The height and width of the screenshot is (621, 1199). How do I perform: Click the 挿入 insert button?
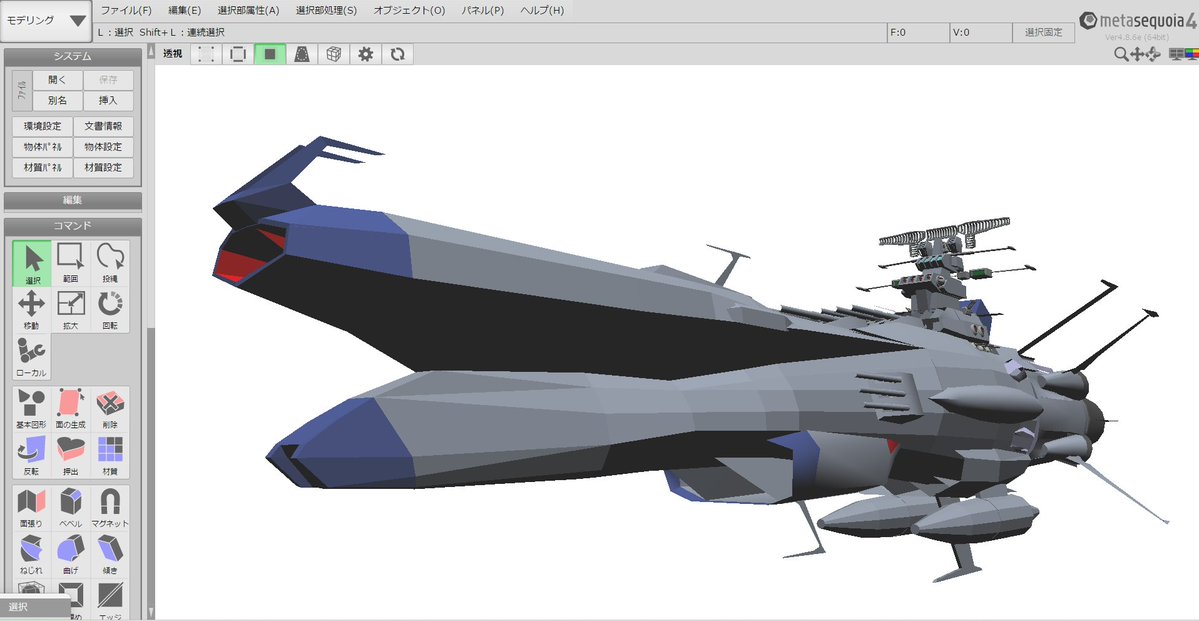coord(109,100)
